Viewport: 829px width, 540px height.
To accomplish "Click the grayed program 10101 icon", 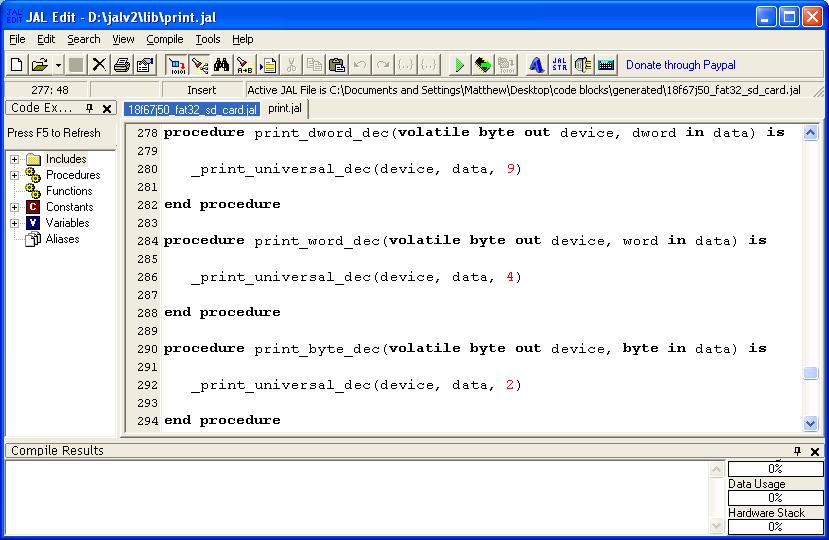I will tap(506, 65).
